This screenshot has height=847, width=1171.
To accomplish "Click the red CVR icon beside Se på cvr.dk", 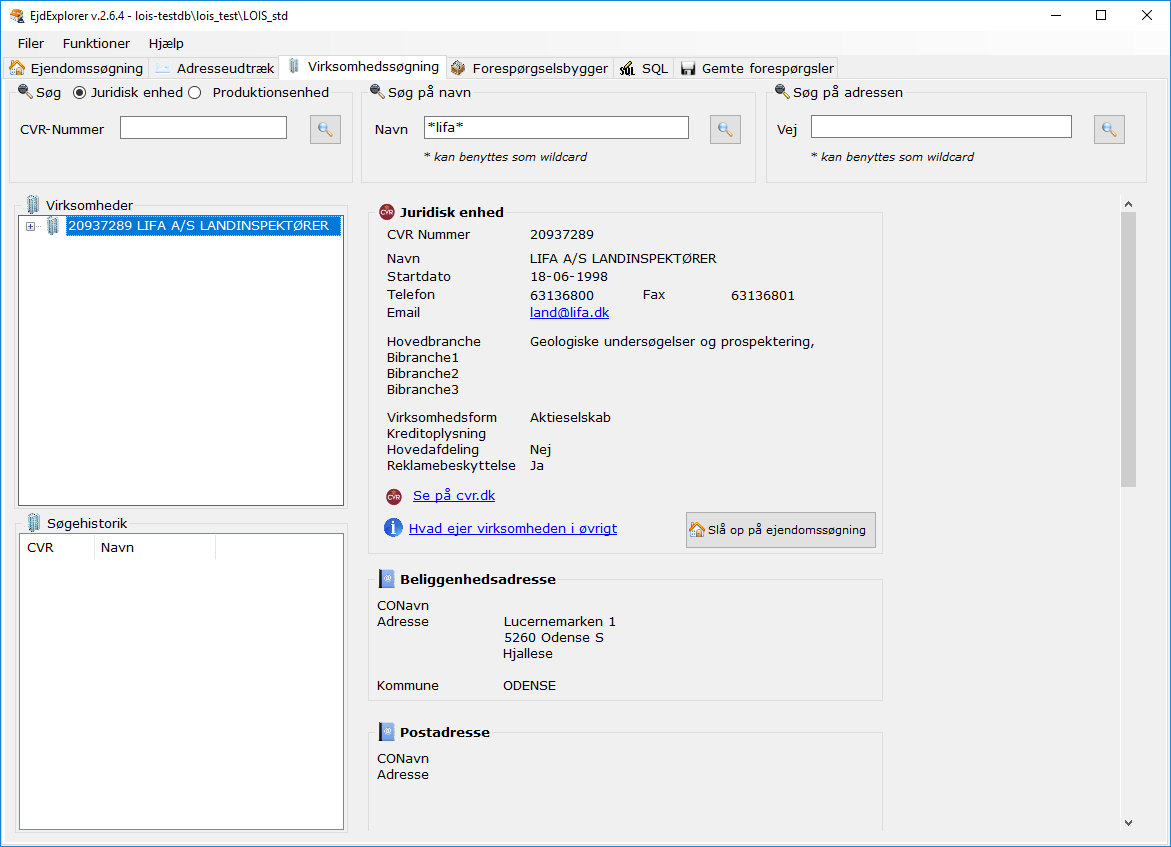I will [394, 497].
